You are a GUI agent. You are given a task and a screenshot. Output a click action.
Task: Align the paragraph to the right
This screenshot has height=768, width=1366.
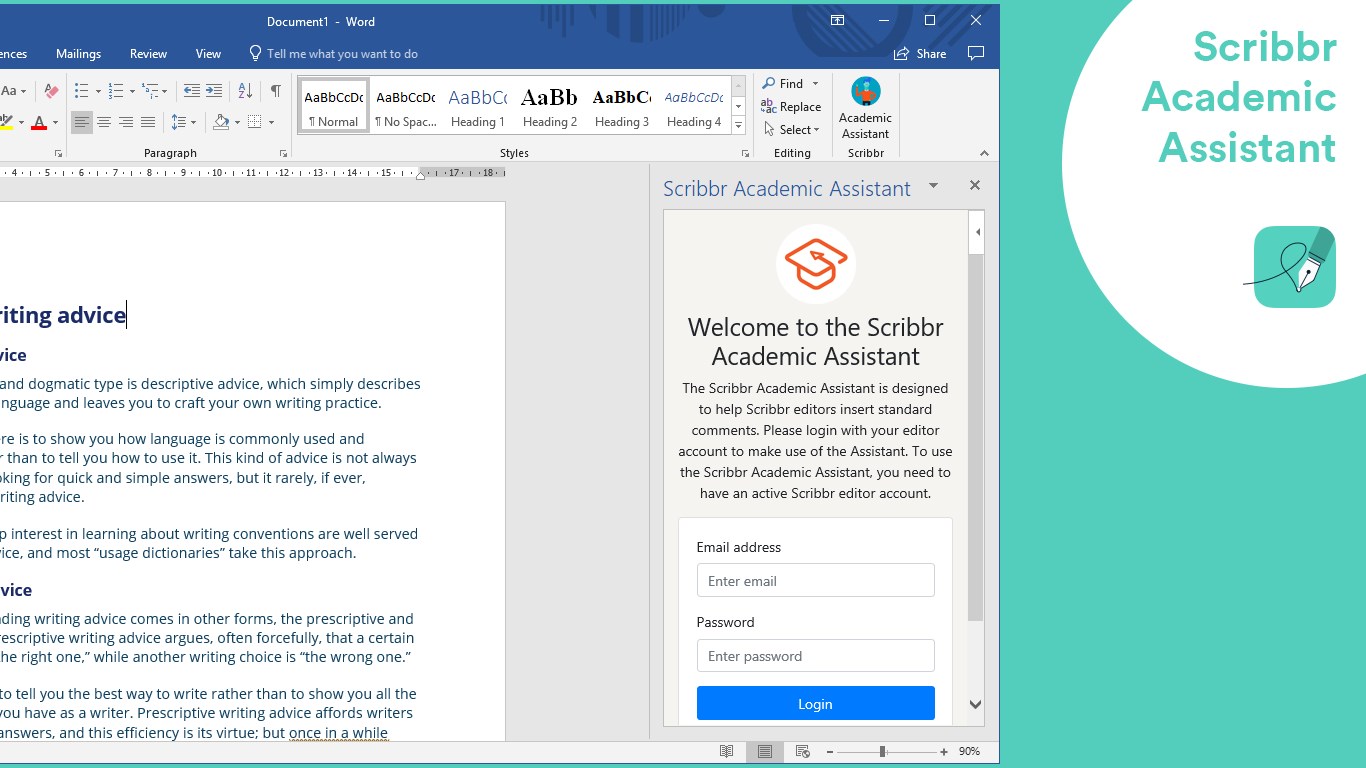(x=126, y=122)
